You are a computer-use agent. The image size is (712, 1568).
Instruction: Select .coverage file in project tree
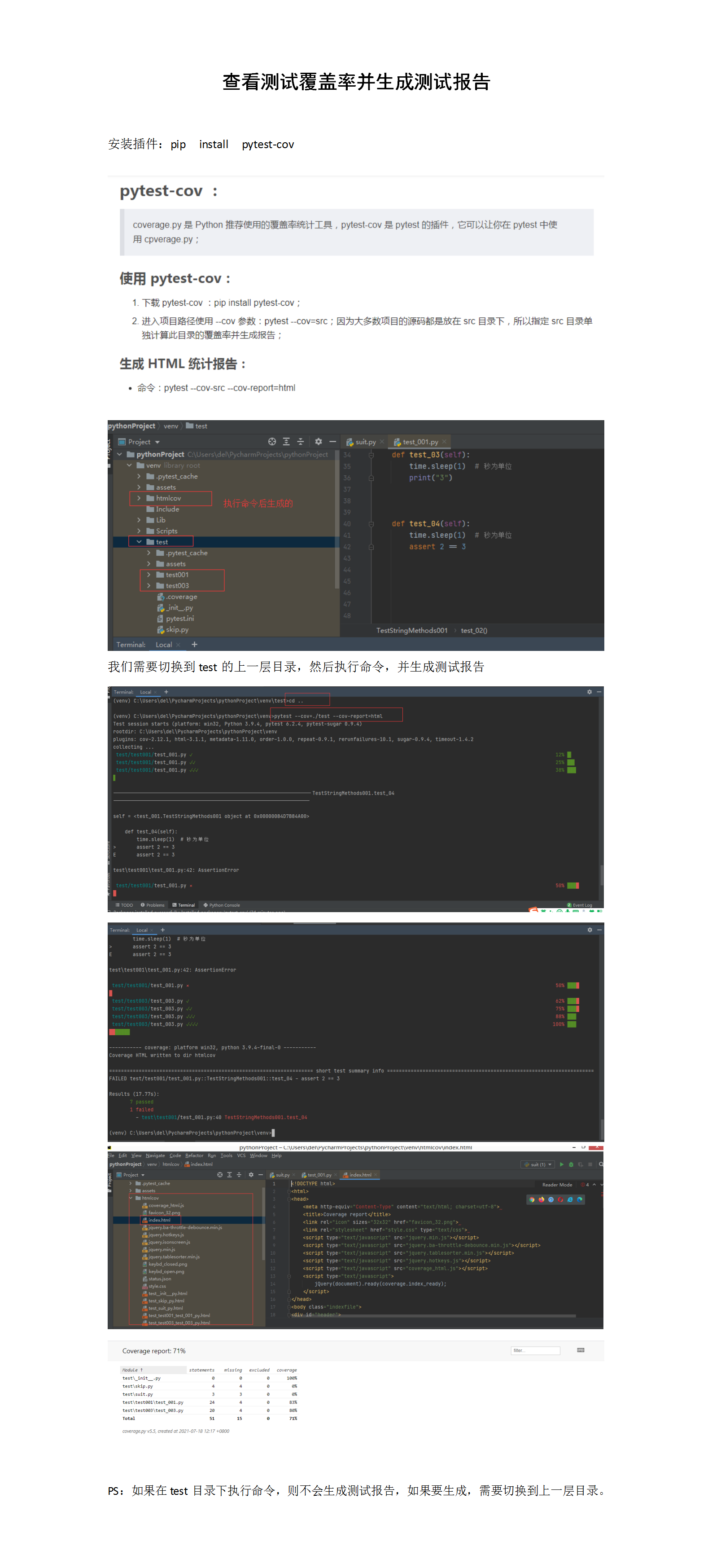pos(177,597)
